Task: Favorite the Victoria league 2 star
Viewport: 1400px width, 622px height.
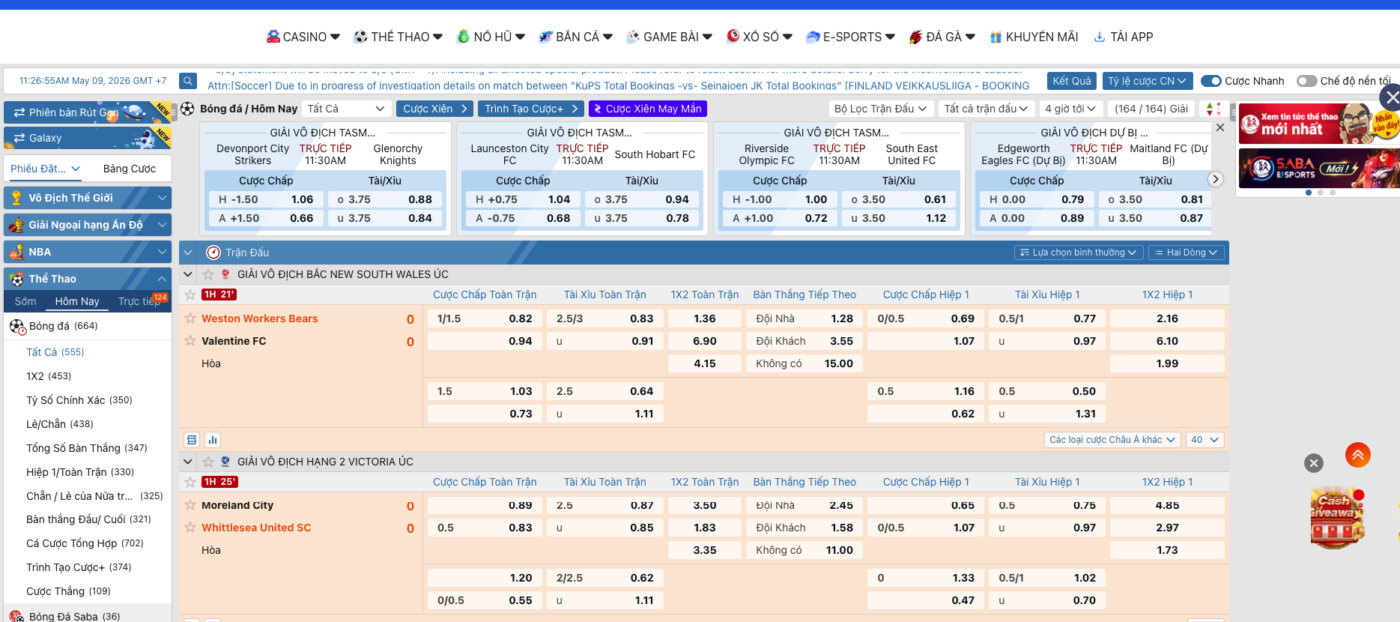Action: point(208,461)
